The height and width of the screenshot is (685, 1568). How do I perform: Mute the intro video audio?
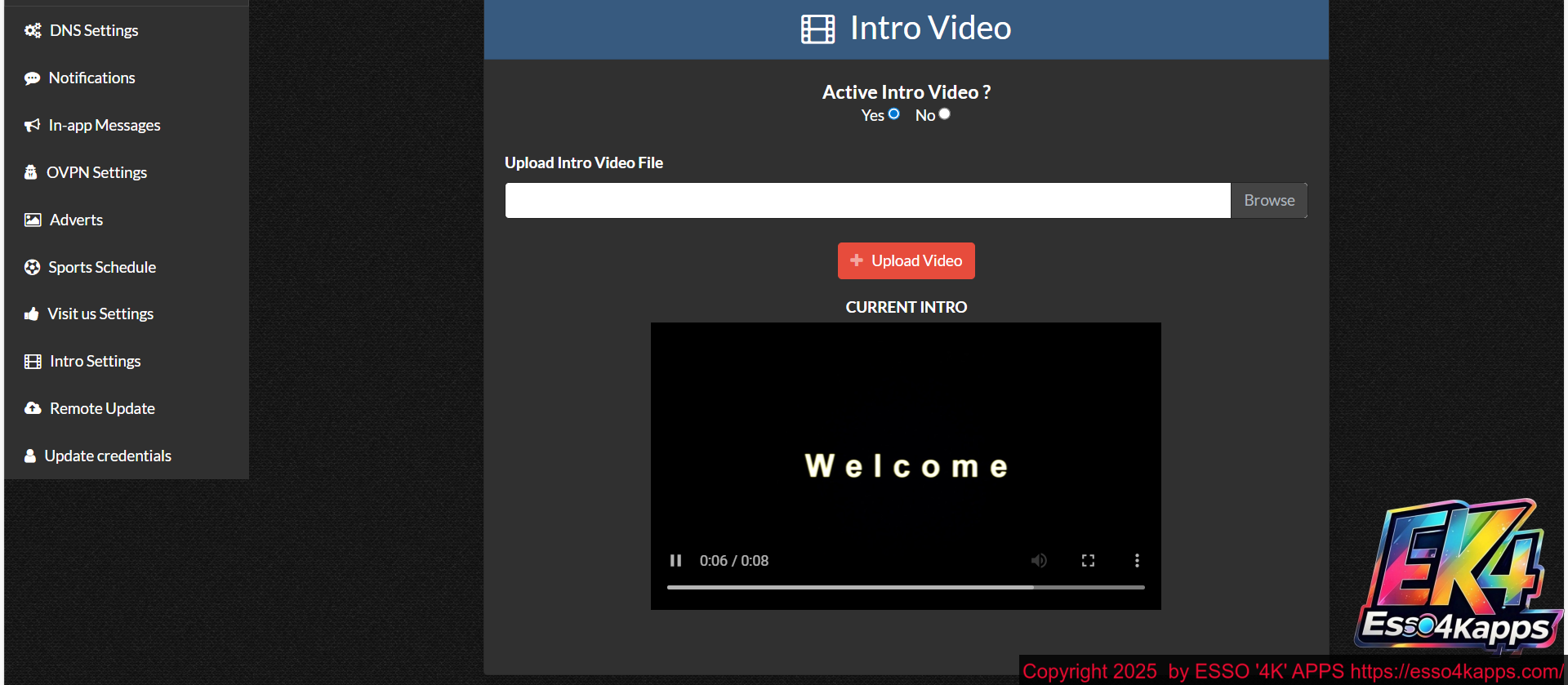pyautogui.click(x=1039, y=561)
